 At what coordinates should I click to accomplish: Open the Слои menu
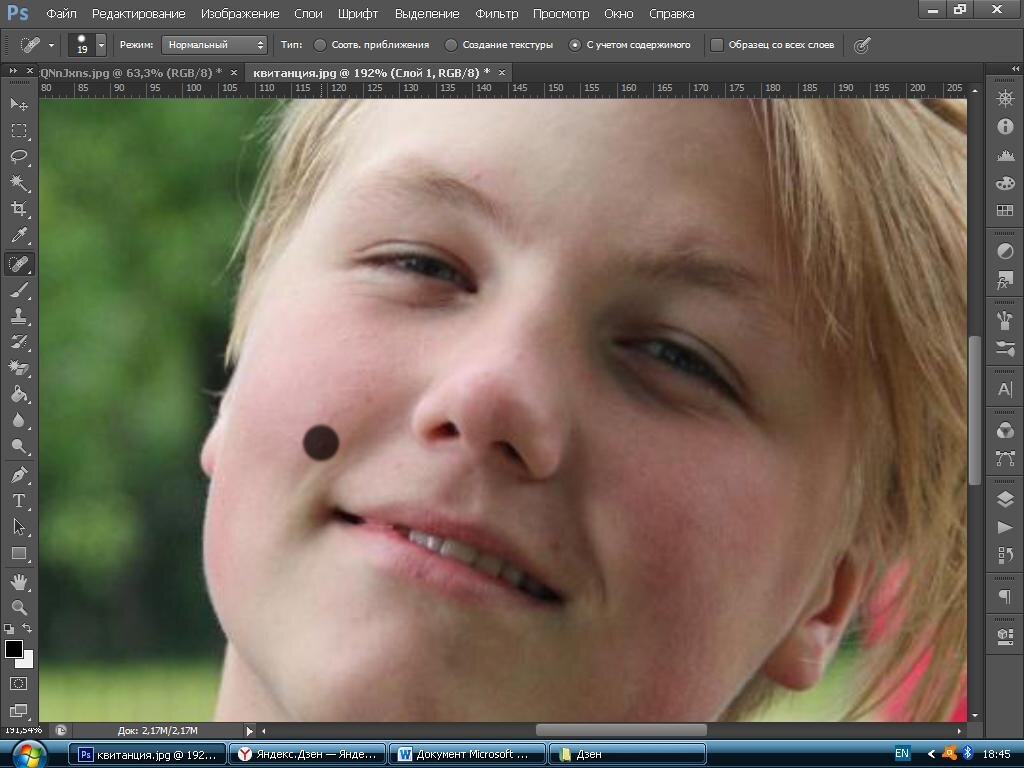click(308, 13)
